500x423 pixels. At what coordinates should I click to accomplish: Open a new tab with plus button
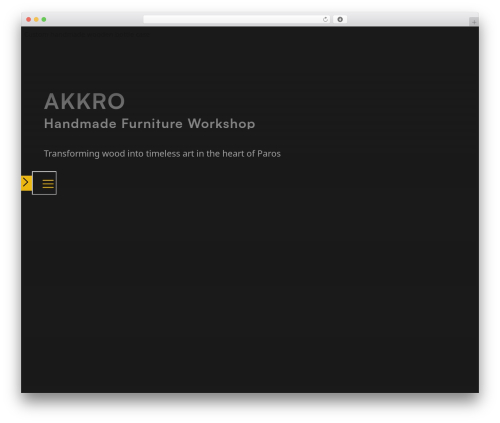click(474, 22)
